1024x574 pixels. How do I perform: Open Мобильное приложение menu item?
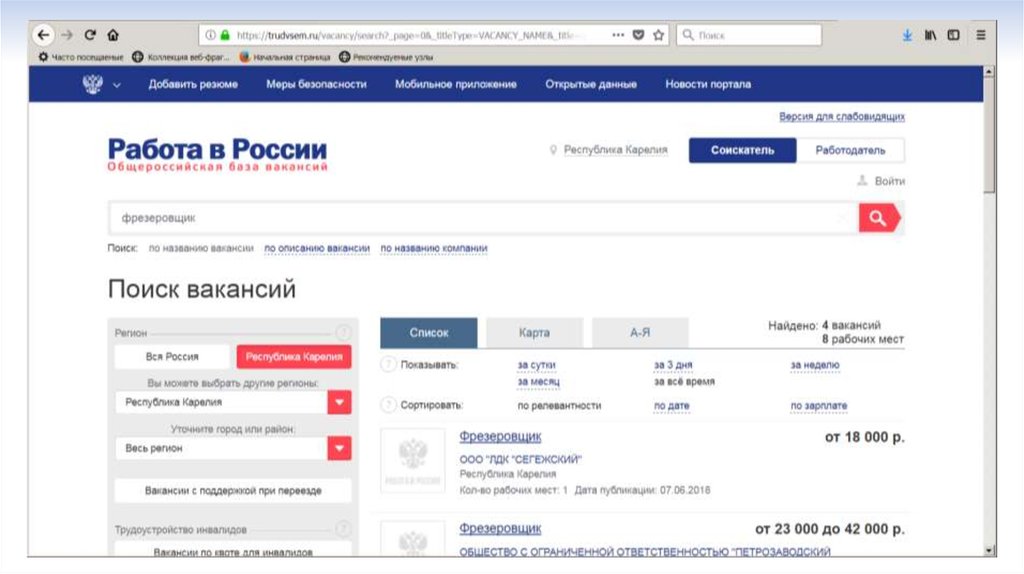(456, 84)
